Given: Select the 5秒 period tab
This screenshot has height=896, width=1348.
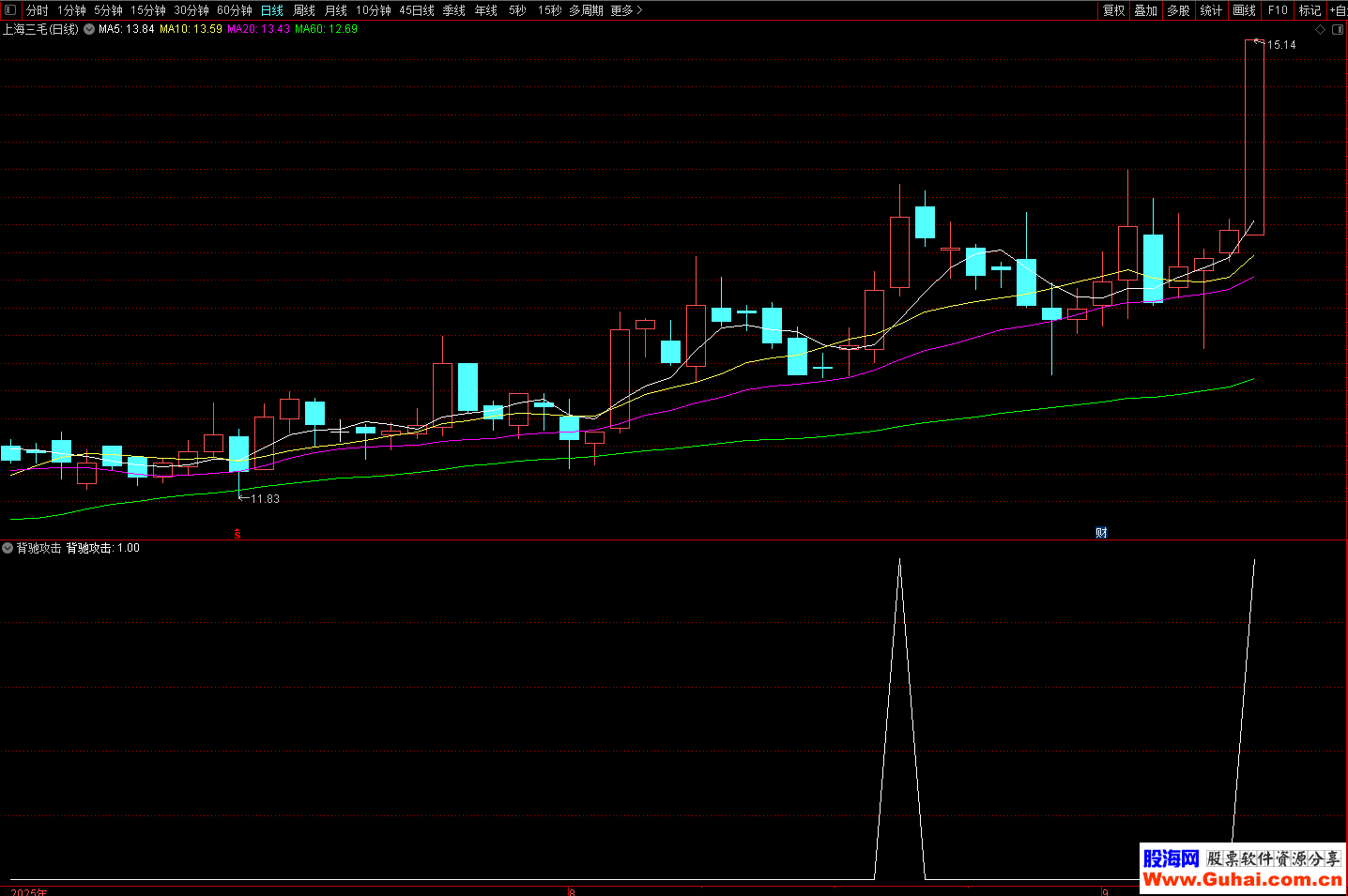Looking at the screenshot, I should click(x=517, y=10).
